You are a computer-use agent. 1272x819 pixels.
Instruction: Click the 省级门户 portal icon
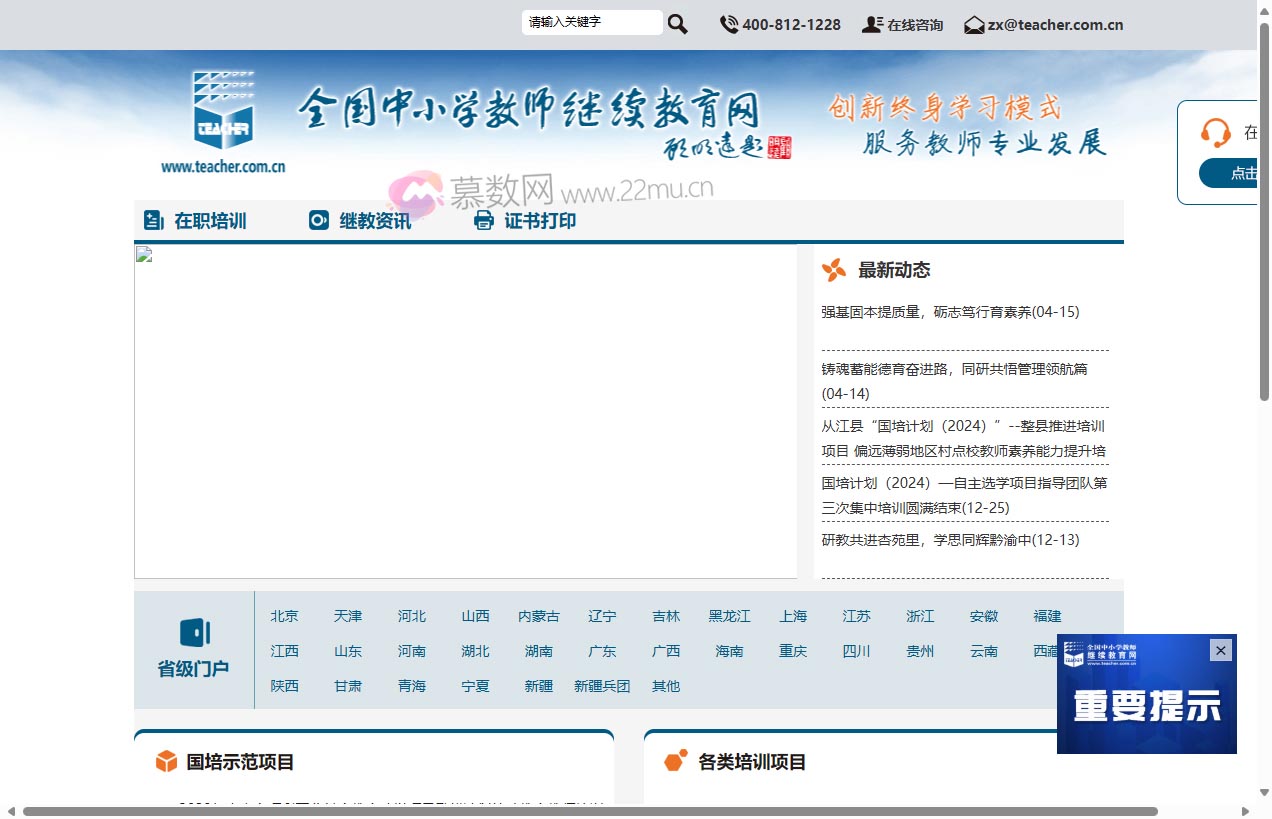pos(195,632)
